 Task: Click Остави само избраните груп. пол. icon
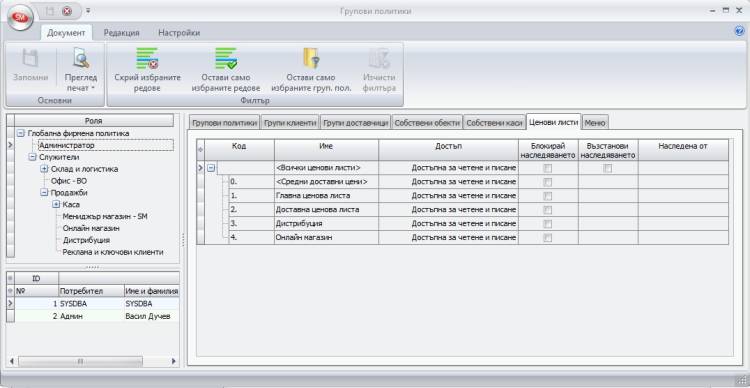coord(311,59)
